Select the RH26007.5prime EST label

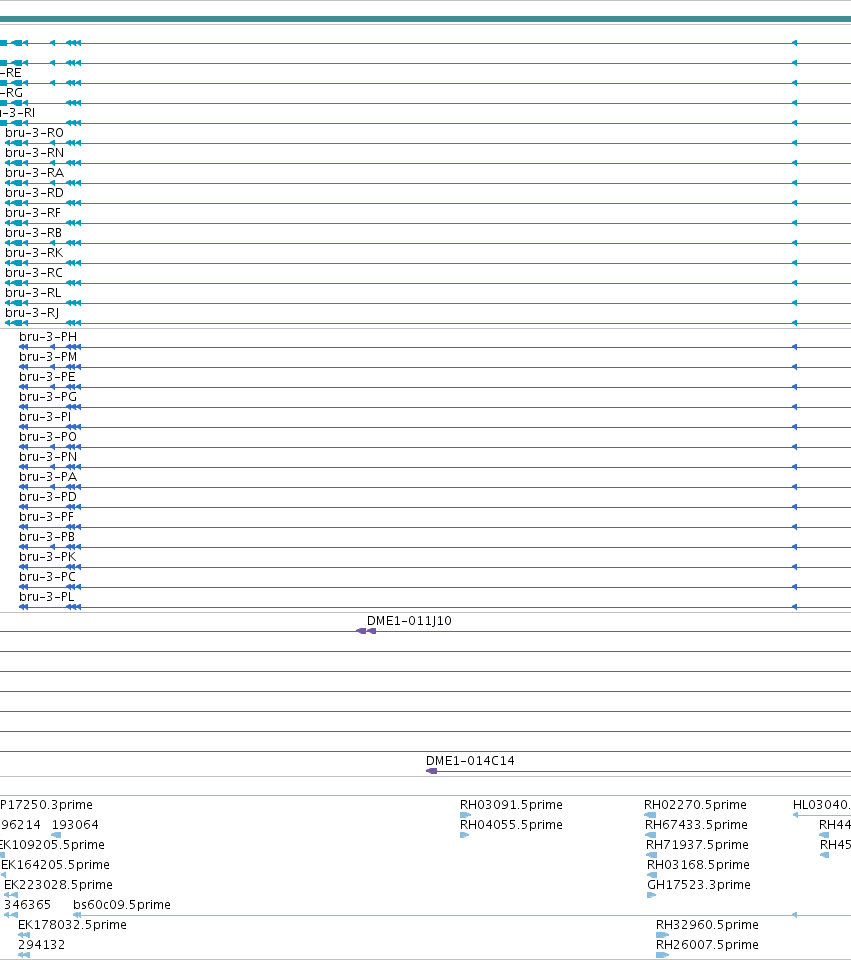point(707,945)
